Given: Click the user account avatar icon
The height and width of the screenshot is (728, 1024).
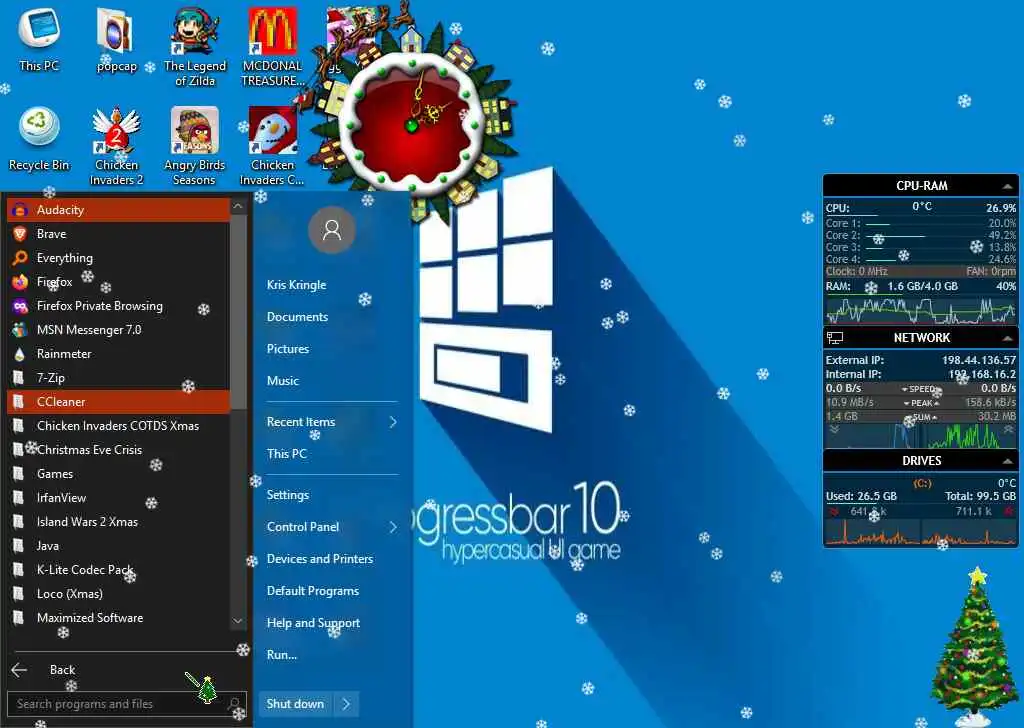Looking at the screenshot, I should (332, 230).
